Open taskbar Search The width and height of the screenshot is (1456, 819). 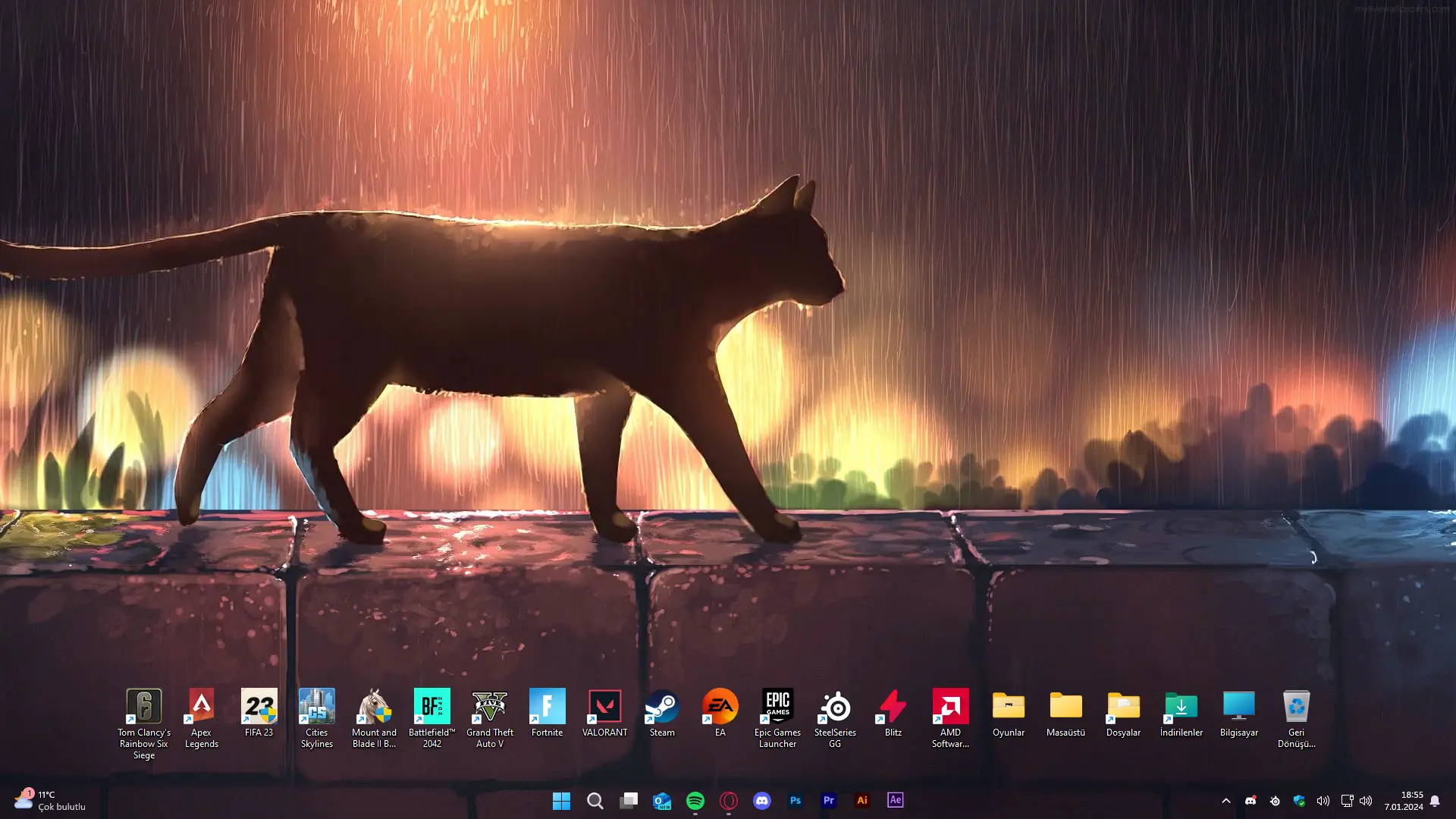(x=595, y=801)
